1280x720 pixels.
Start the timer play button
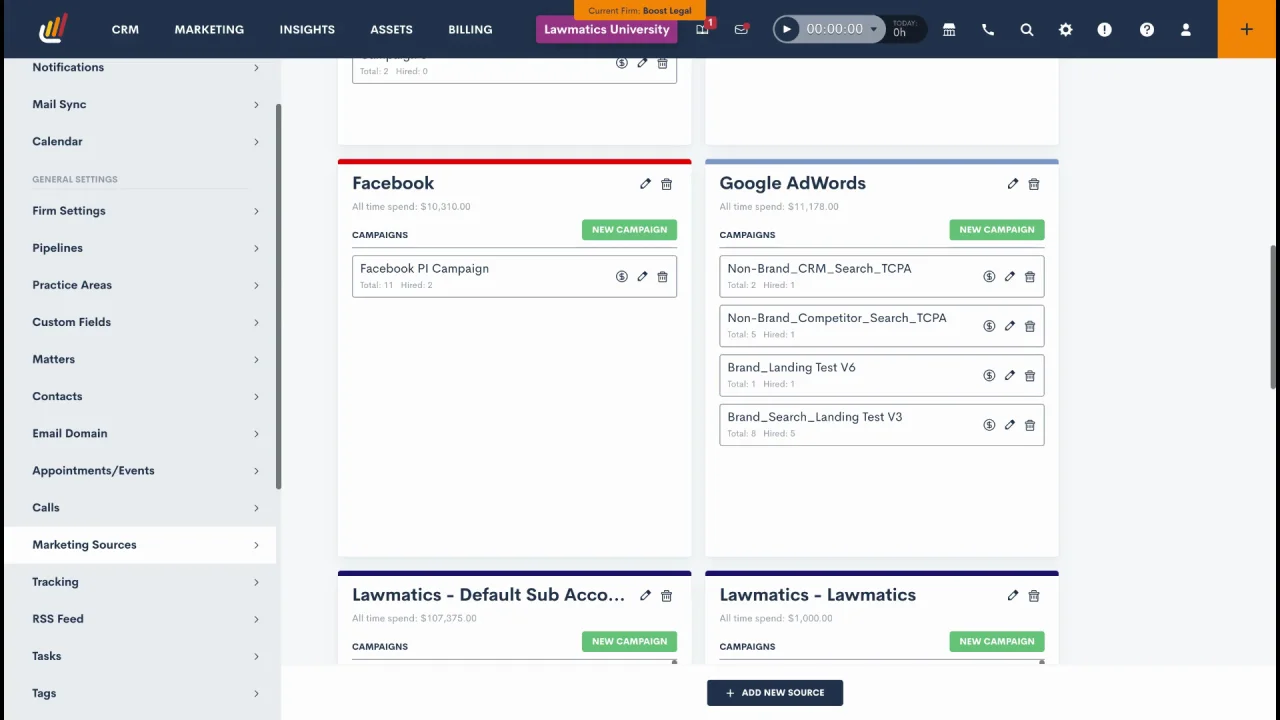point(787,29)
